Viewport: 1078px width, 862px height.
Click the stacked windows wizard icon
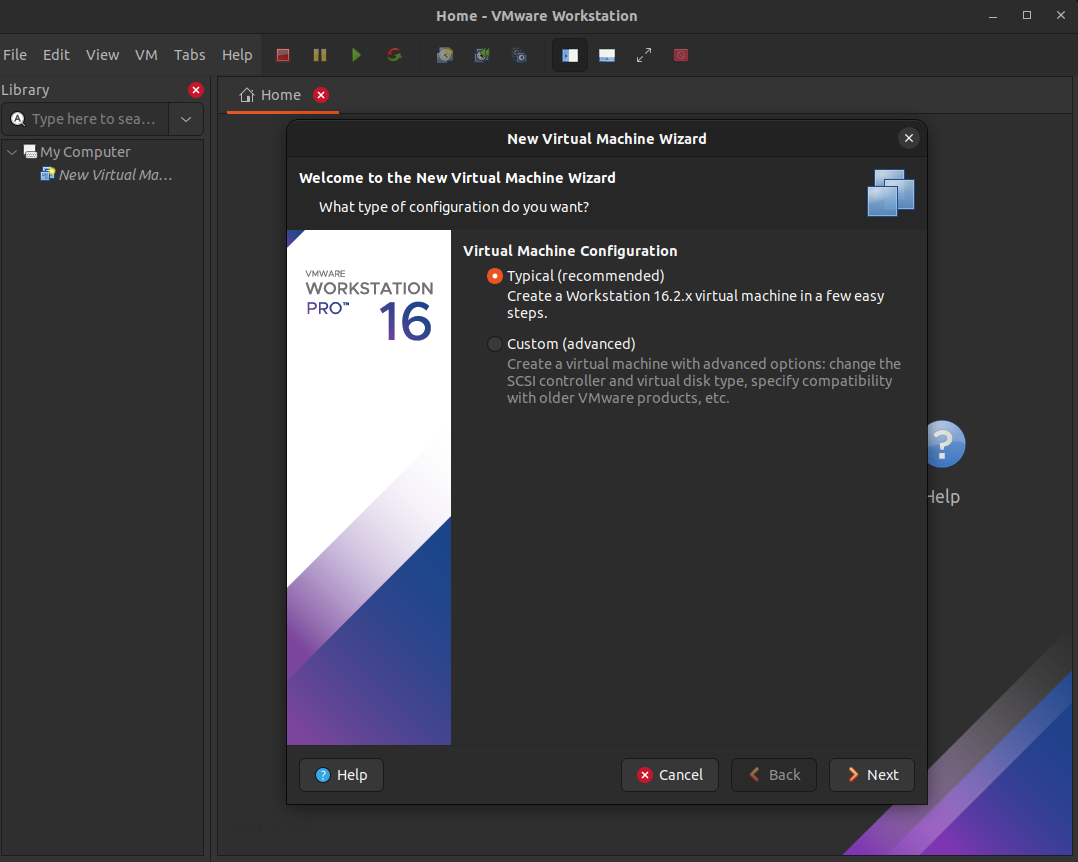tap(891, 192)
